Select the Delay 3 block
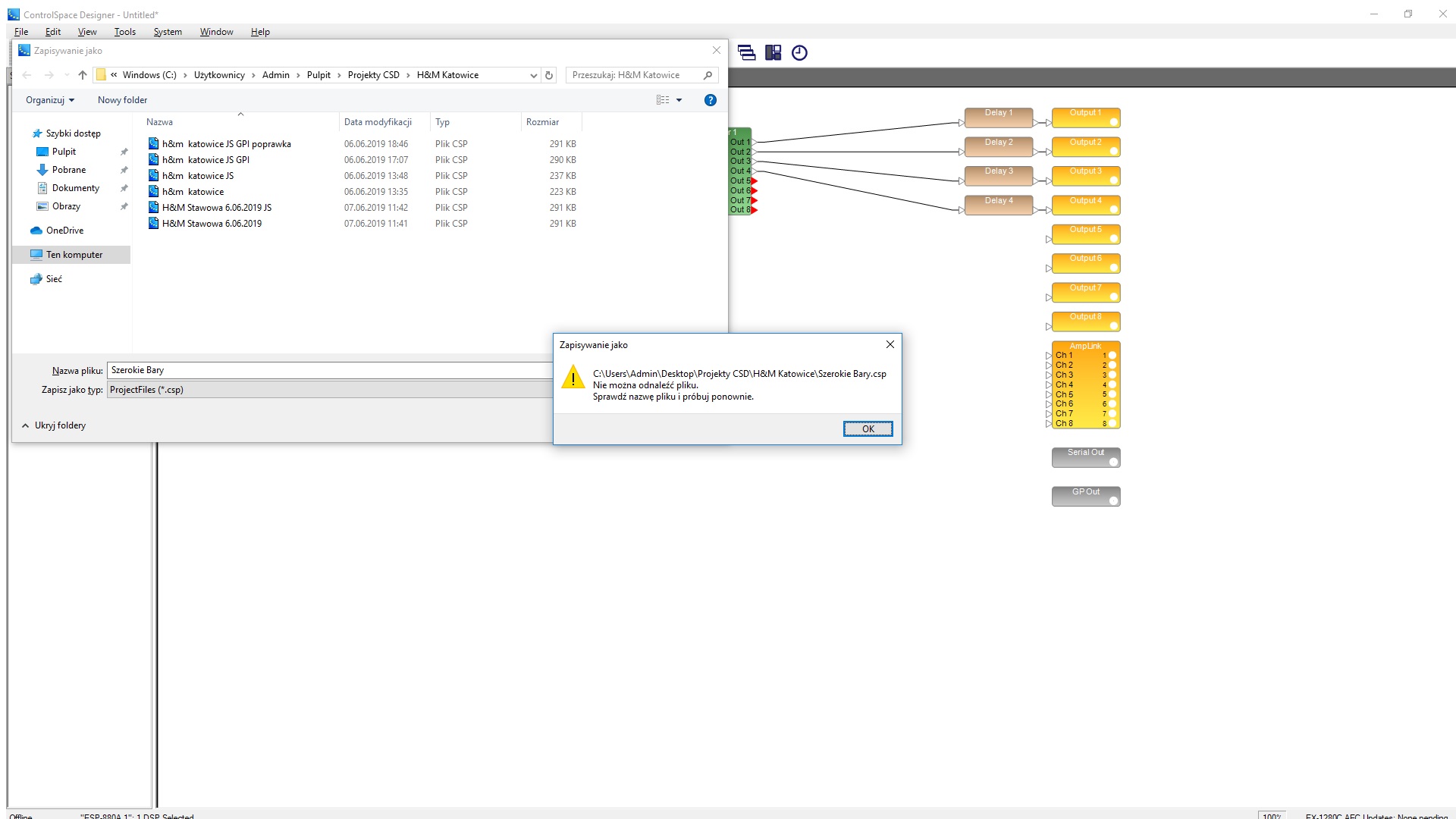Screen dimensions: 1456x819 (x=999, y=176)
